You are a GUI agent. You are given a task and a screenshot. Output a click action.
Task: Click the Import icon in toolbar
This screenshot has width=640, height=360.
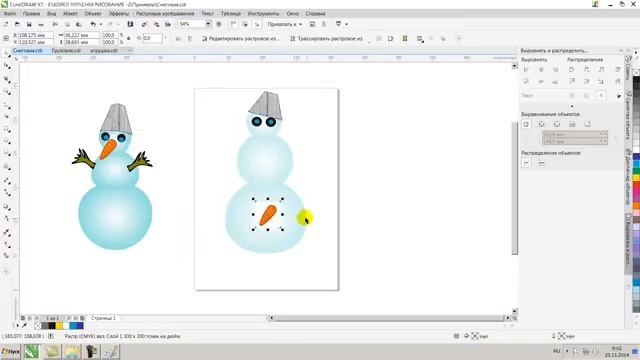[x=144, y=24]
